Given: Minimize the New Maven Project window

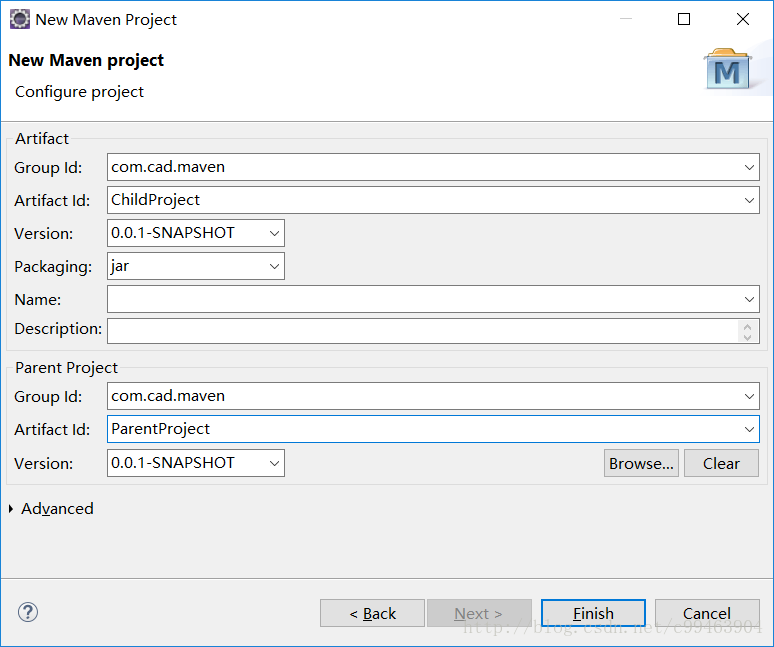Looking at the screenshot, I should 626,19.
